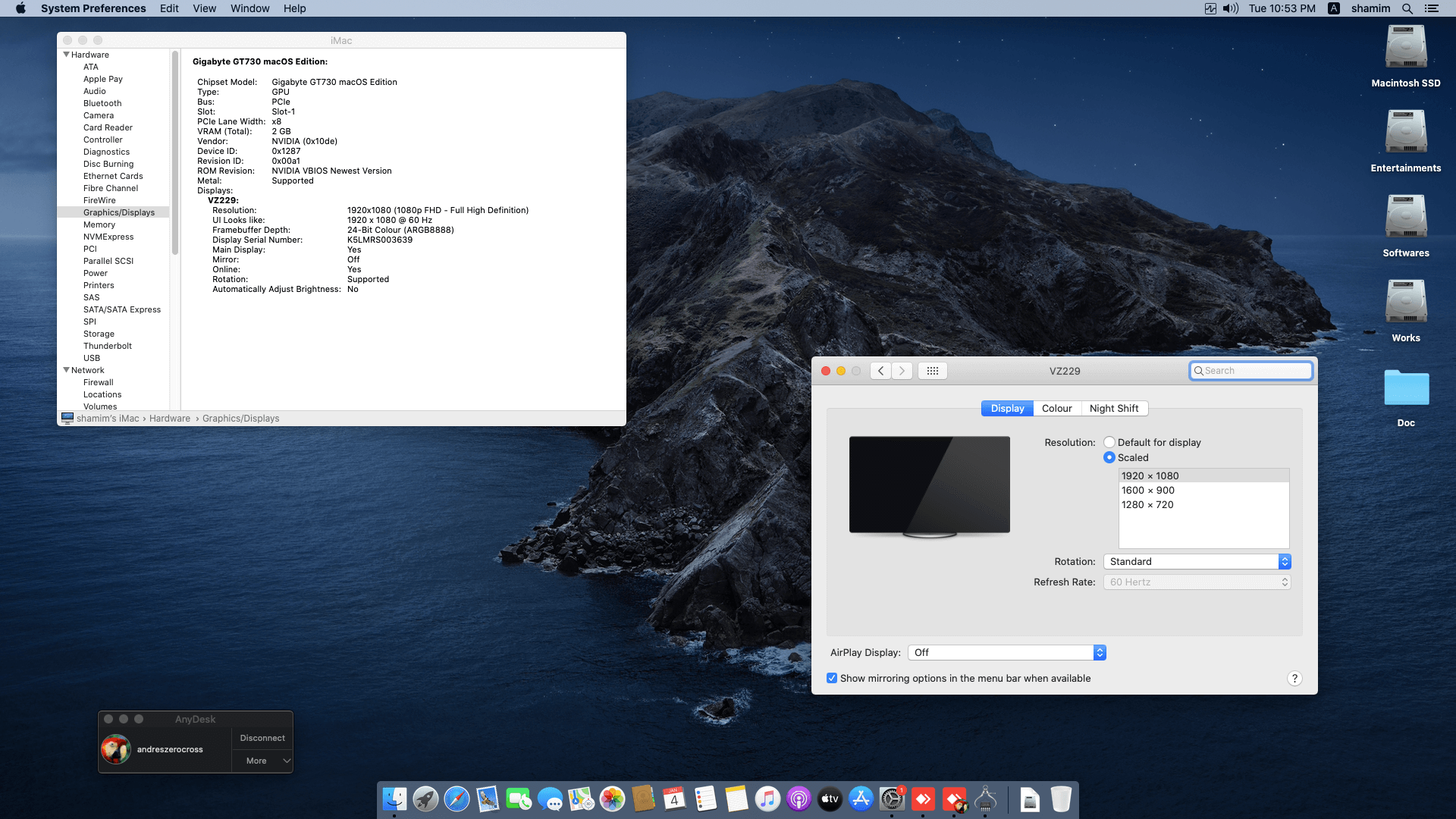The image size is (1456, 819).
Task: Open Notification Center from the menu bar
Action: coord(1432,8)
